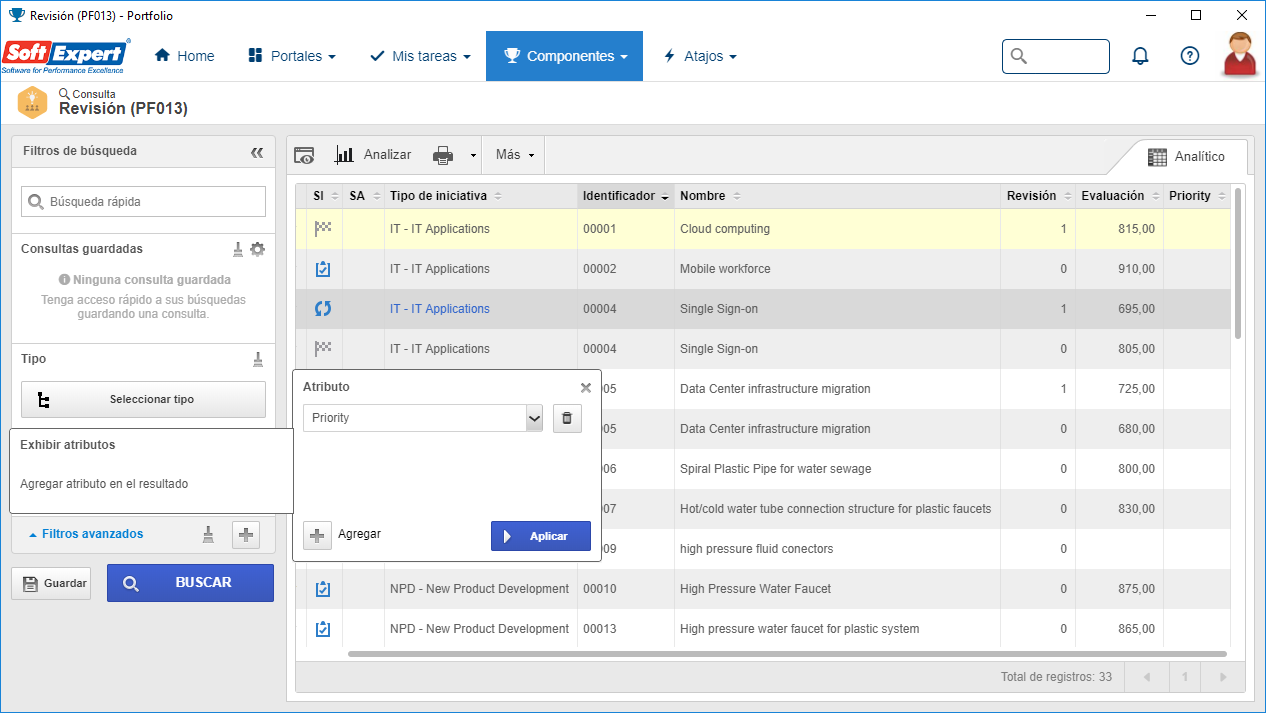This screenshot has height=713, width=1266.
Task: Switch to the Analítico tab
Action: coord(1187,157)
